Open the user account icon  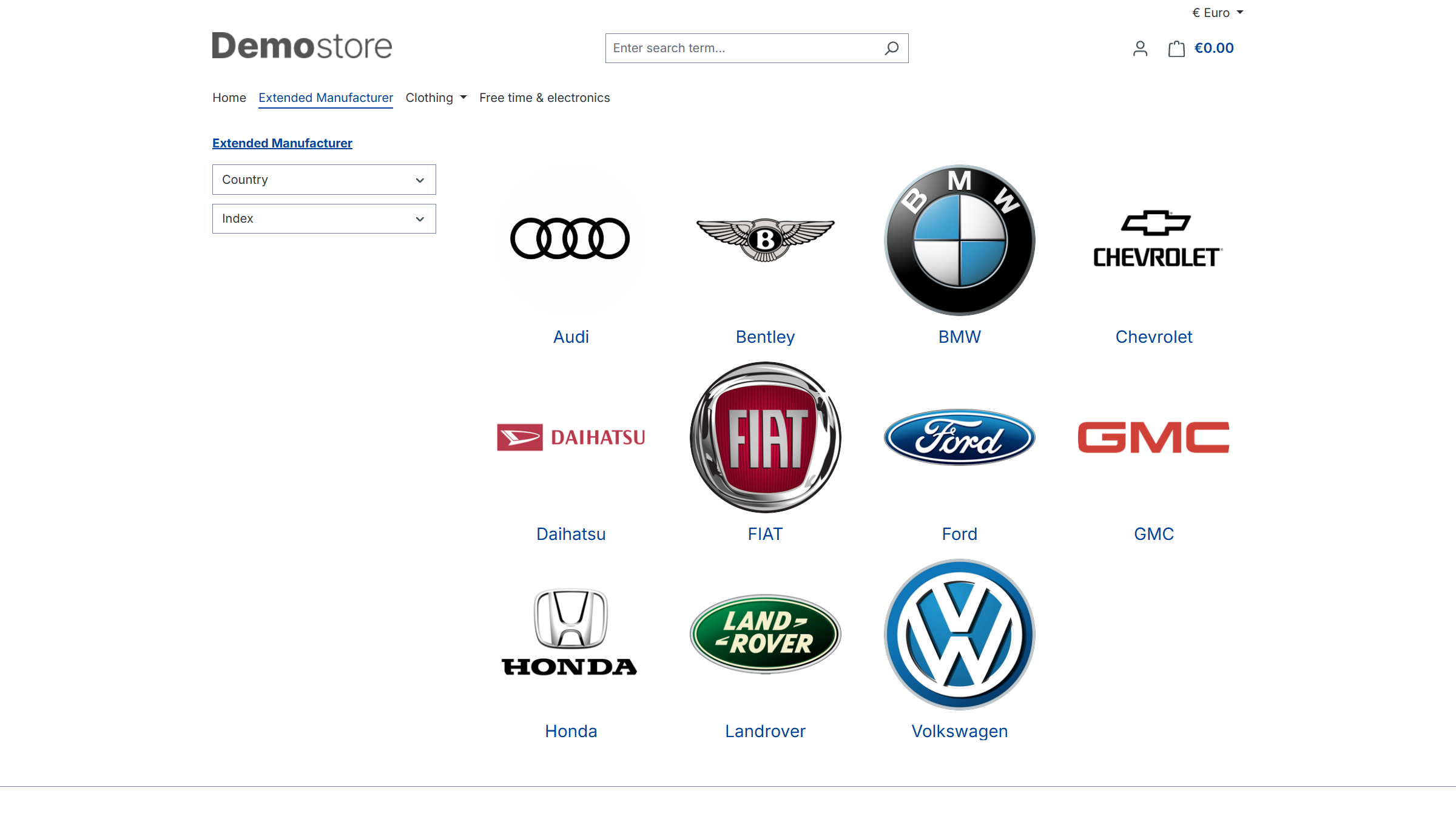point(1140,49)
